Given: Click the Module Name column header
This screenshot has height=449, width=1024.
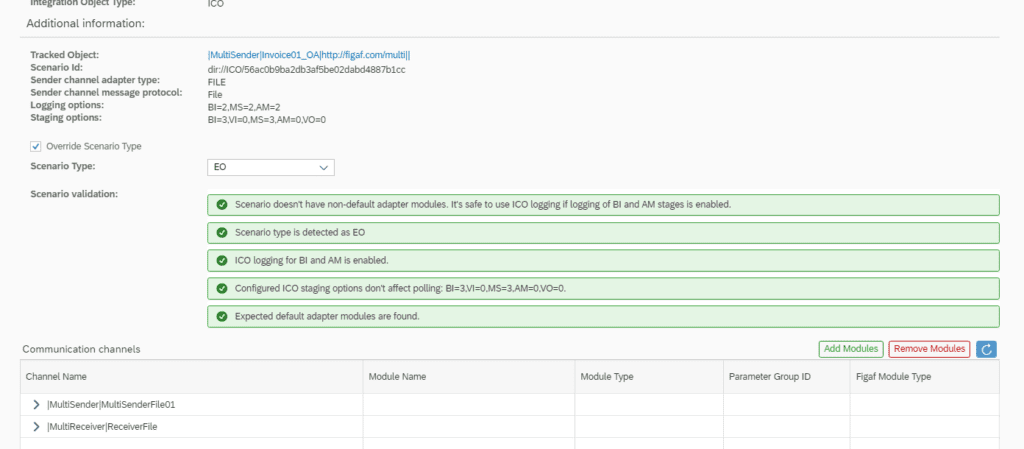Looking at the screenshot, I should pyautogui.click(x=469, y=377).
